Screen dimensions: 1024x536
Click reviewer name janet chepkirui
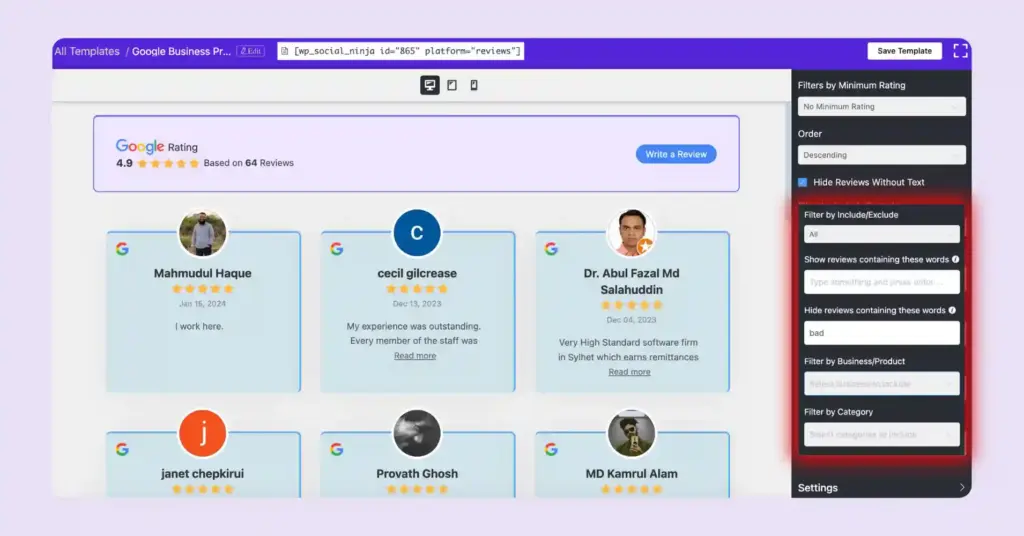click(x=202, y=473)
